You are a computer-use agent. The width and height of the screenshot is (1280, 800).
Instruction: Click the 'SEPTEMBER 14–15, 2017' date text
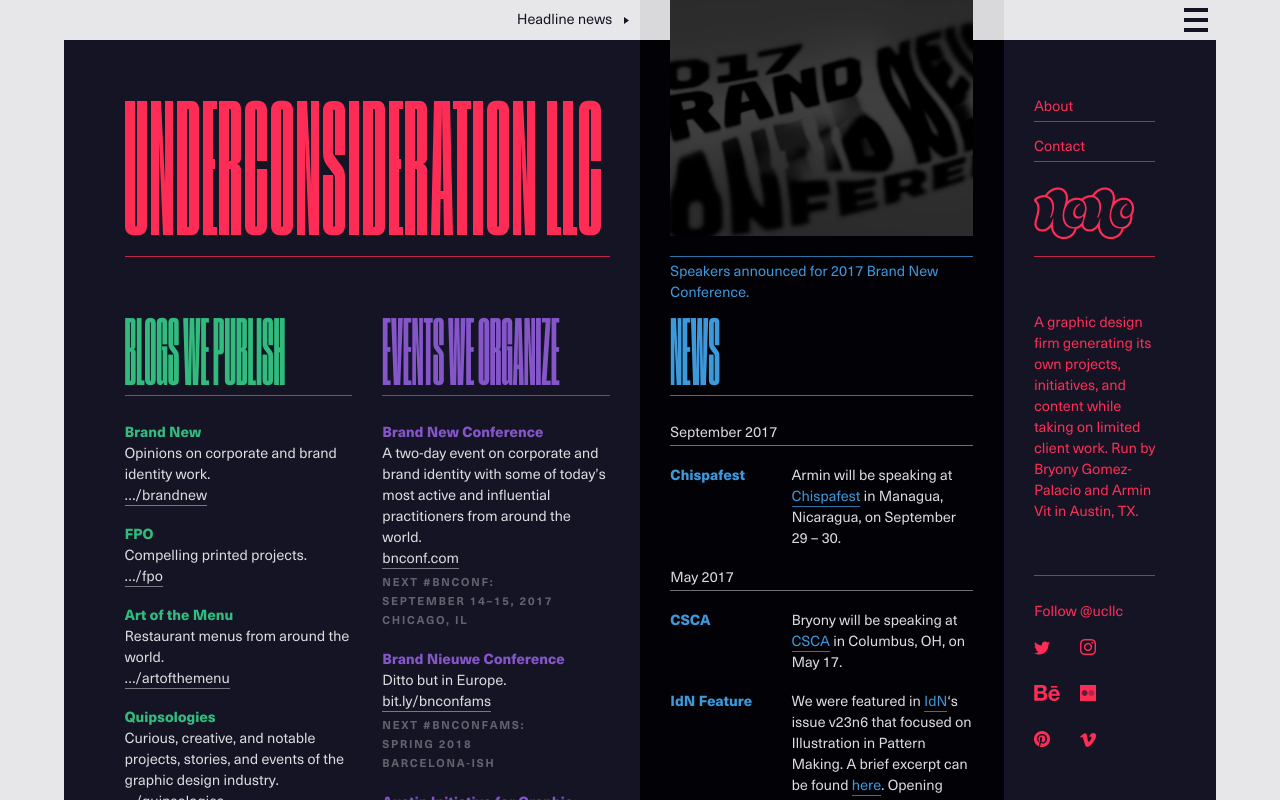(467, 601)
